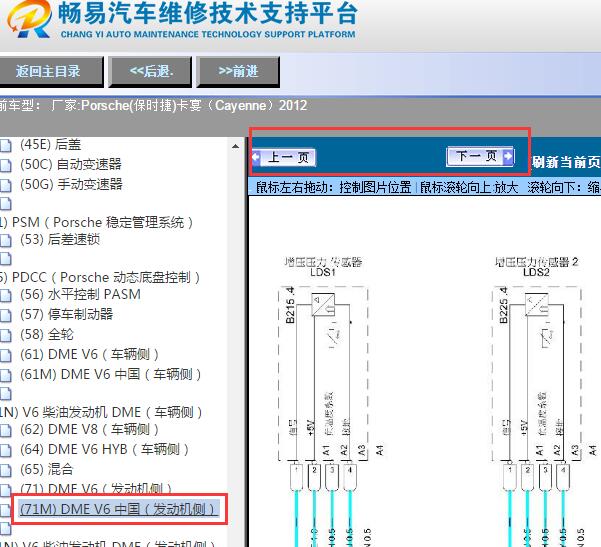Click the 增压压力传感器 LDS1 diagram label
This screenshot has width=601, height=547.
[x=323, y=267]
